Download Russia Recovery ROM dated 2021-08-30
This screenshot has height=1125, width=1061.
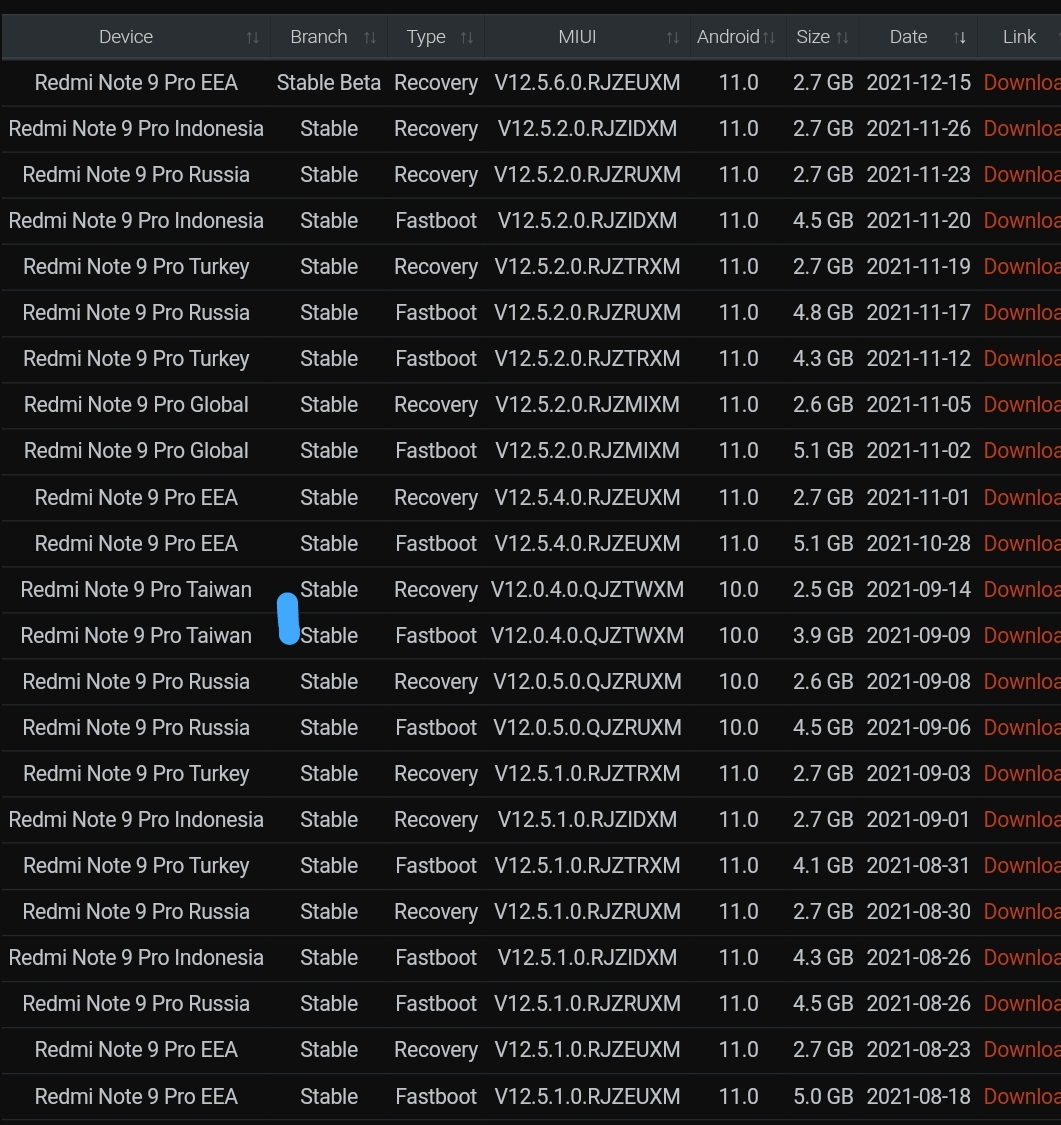(1022, 911)
